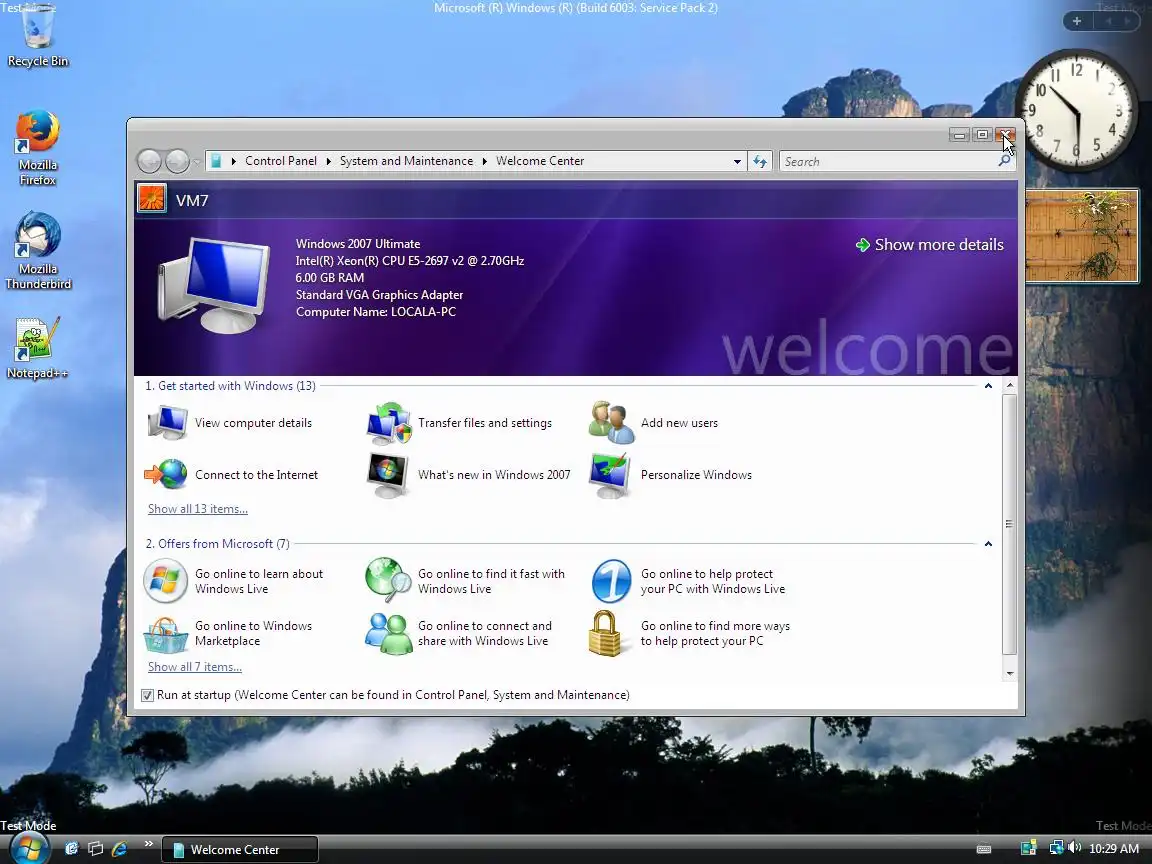Click the Show more details link
The width and height of the screenshot is (1152, 864).
point(929,245)
